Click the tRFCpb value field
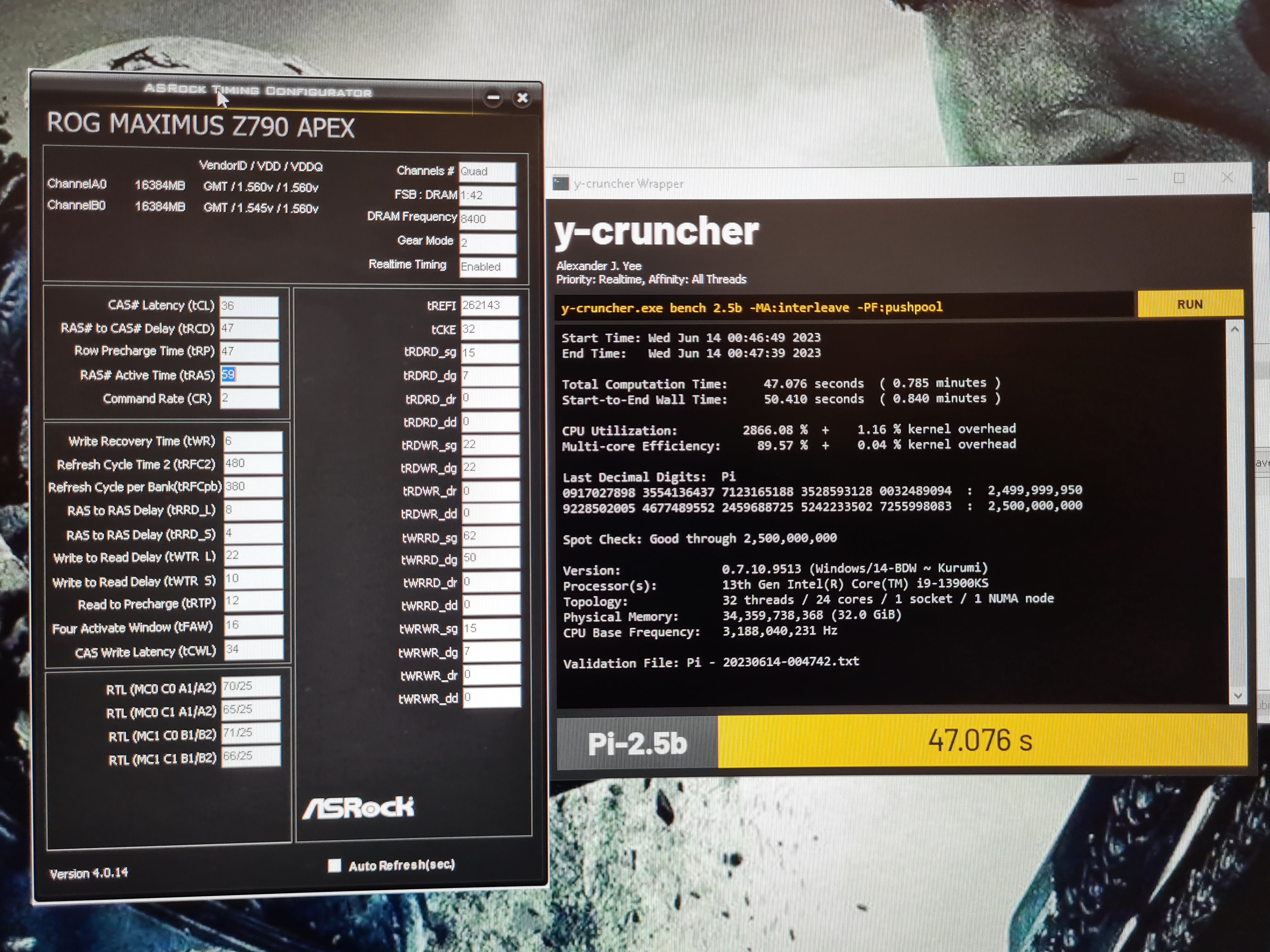Image resolution: width=1270 pixels, height=952 pixels. 253,487
